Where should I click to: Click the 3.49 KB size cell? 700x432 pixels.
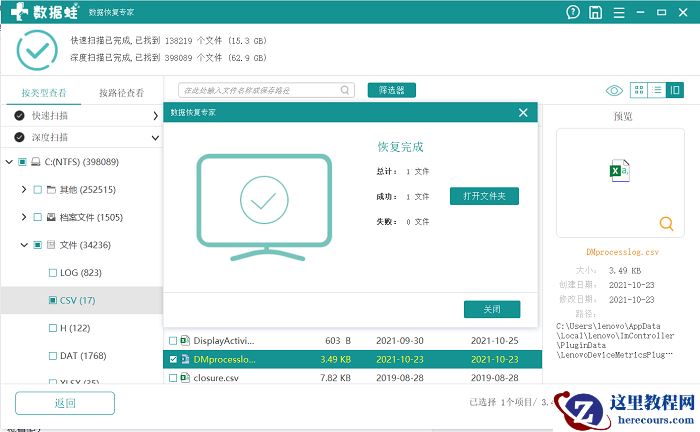(x=335, y=359)
